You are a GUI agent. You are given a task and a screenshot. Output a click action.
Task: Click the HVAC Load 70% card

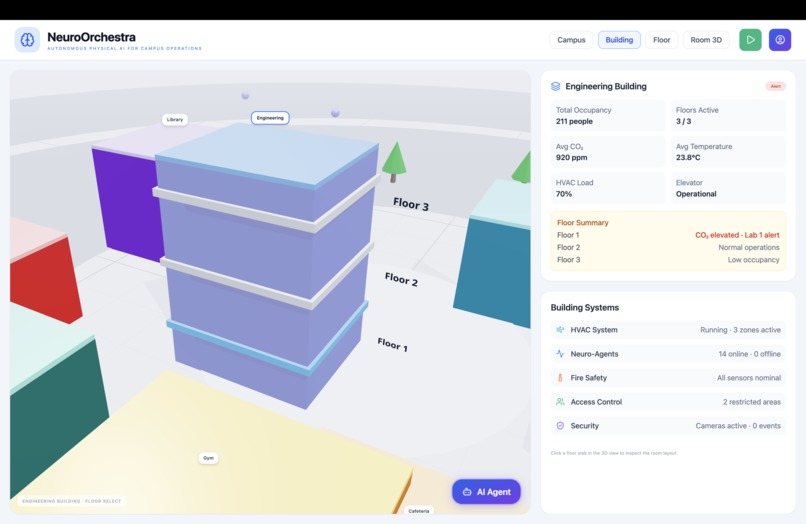pos(608,188)
